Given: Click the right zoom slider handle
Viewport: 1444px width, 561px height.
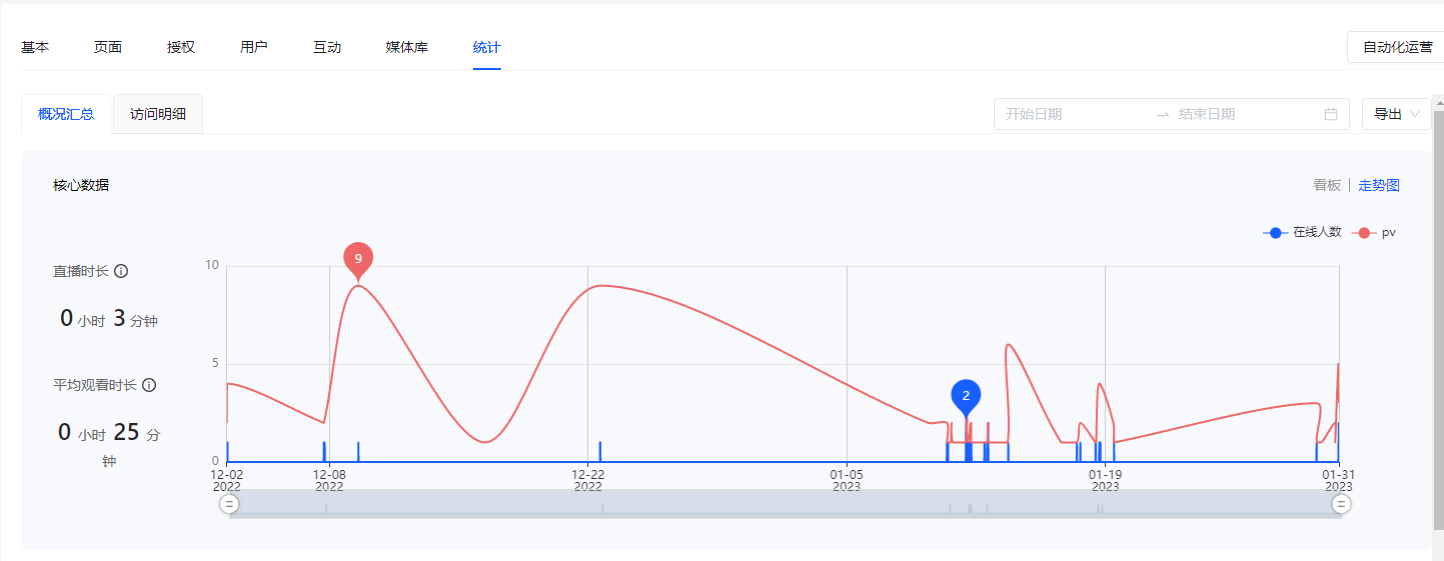Looking at the screenshot, I should 1342,504.
